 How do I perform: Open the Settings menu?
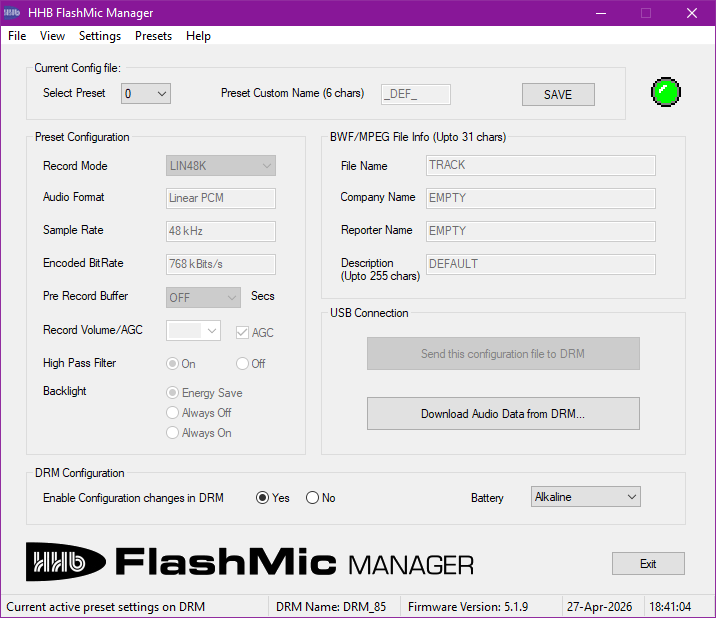(100, 36)
